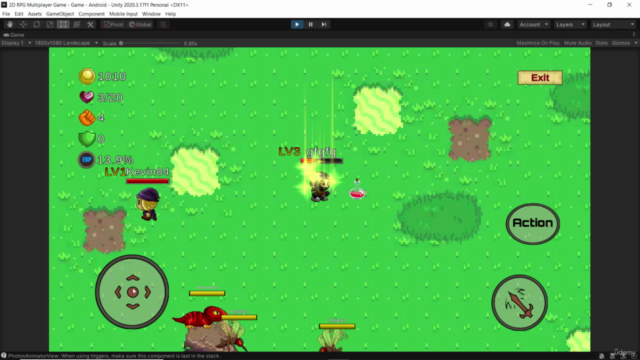Click the heart health icon
The height and width of the screenshot is (360, 640).
(86, 97)
